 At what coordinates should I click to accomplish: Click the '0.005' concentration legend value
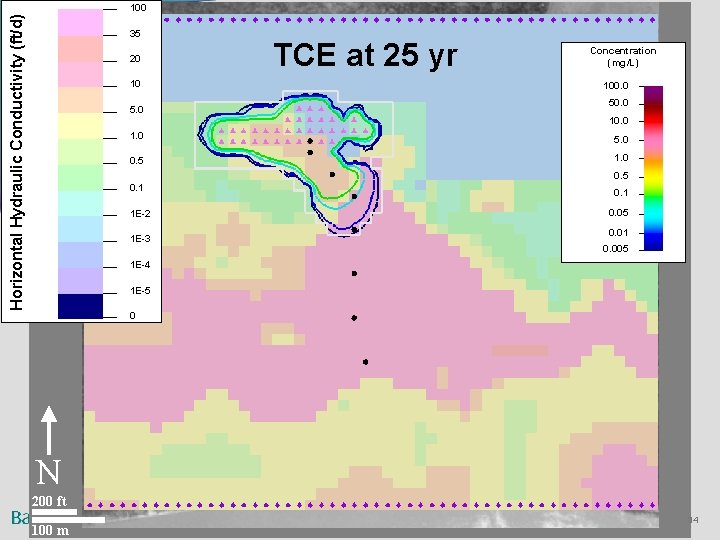pos(616,249)
